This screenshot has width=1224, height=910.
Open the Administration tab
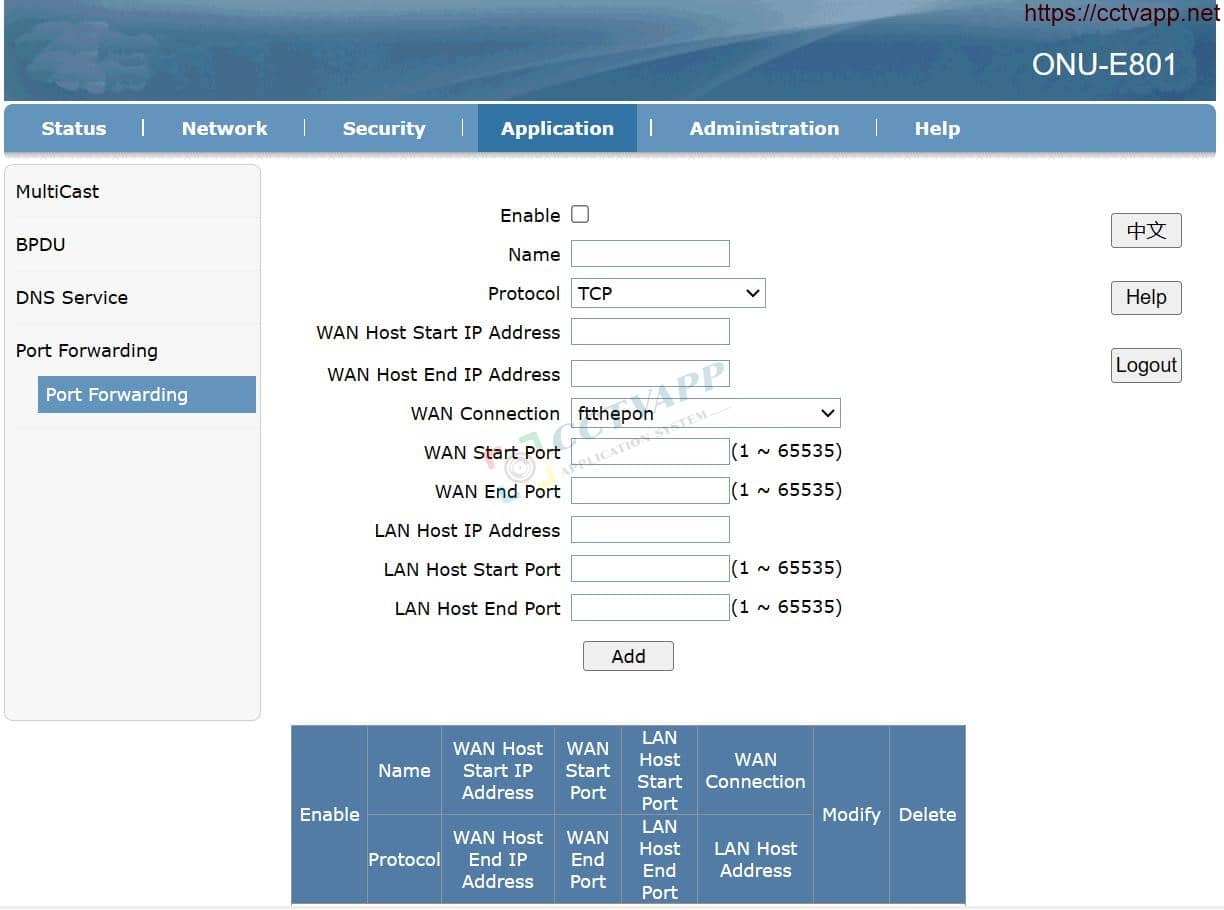(x=764, y=129)
